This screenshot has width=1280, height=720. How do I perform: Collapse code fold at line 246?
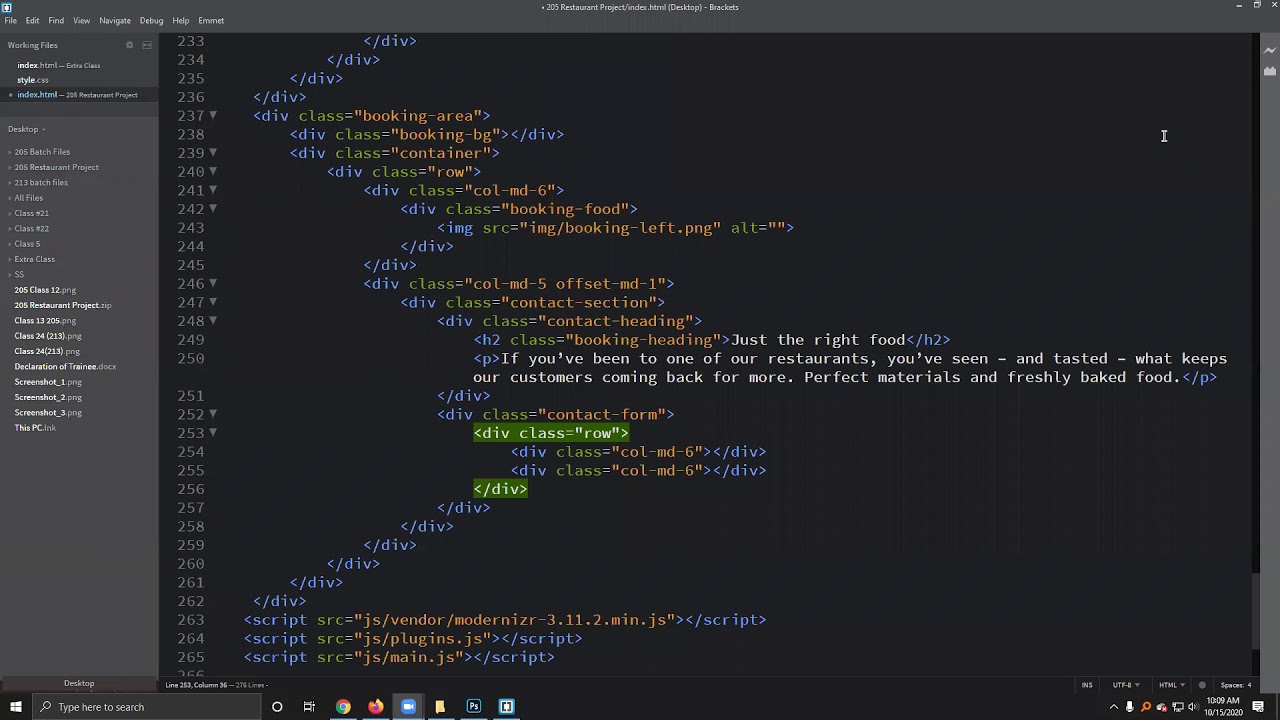click(213, 284)
